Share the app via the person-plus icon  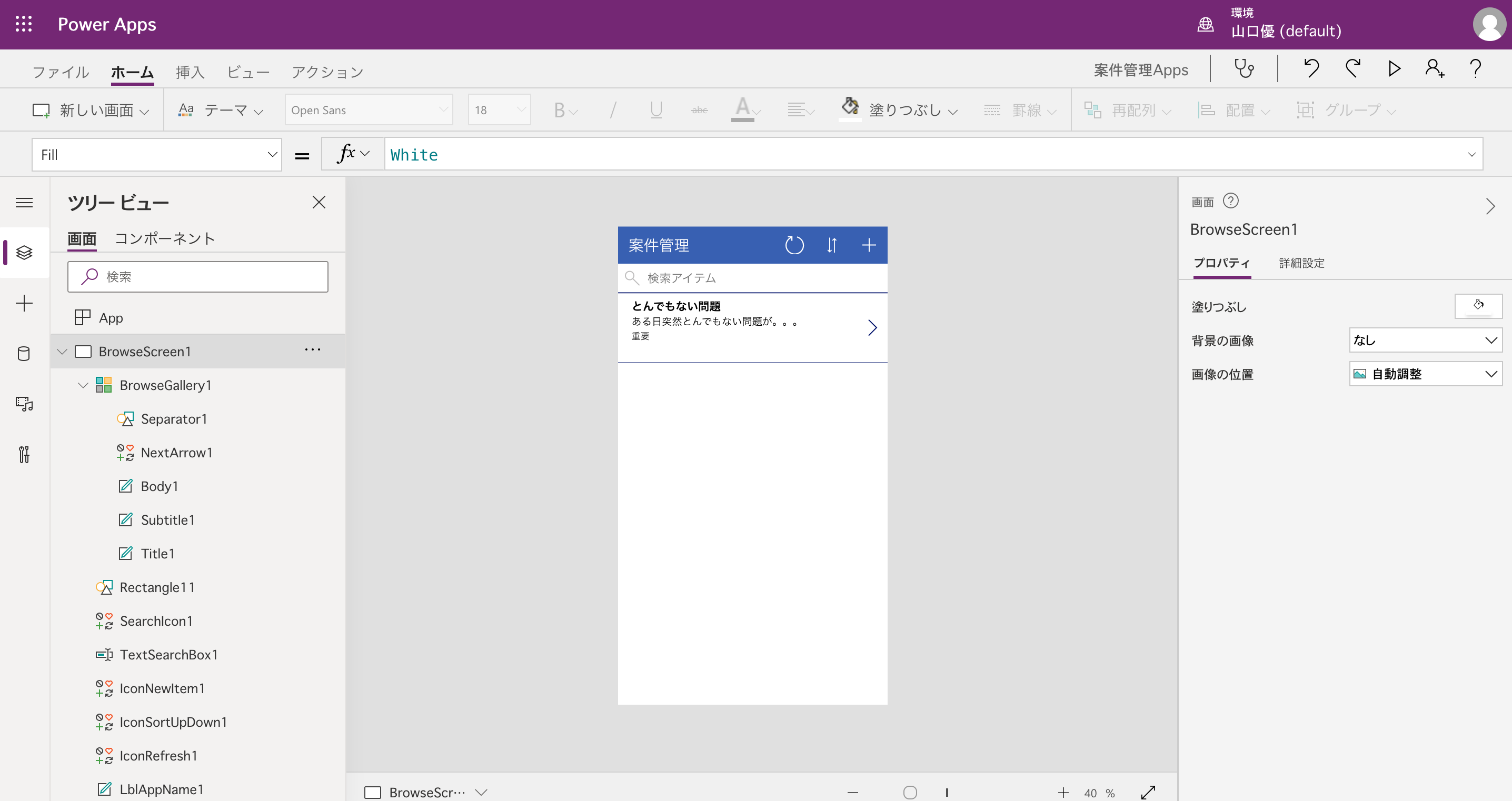point(1435,68)
